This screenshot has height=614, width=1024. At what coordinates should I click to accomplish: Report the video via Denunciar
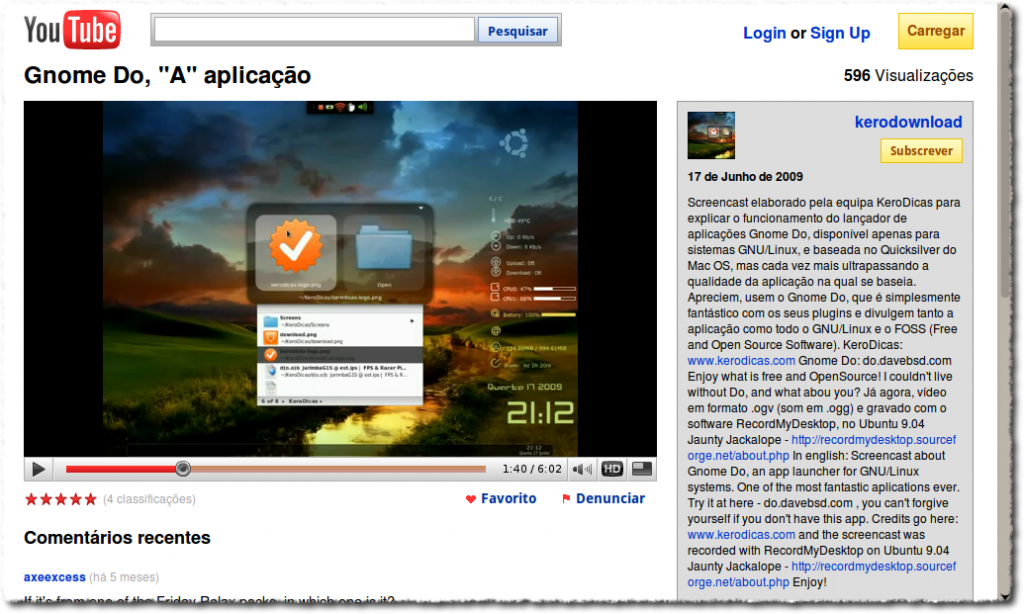pos(610,498)
